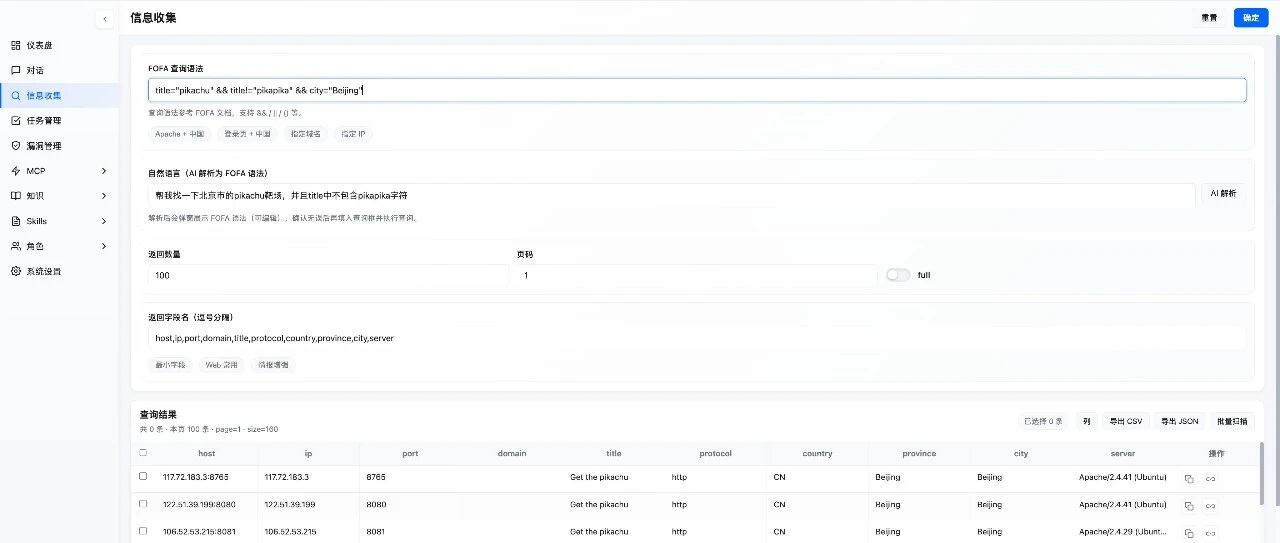Viewport: 1280px width, 543px height.
Task: Click the 已选择 0 条 indicator
Action: pos(1041,421)
